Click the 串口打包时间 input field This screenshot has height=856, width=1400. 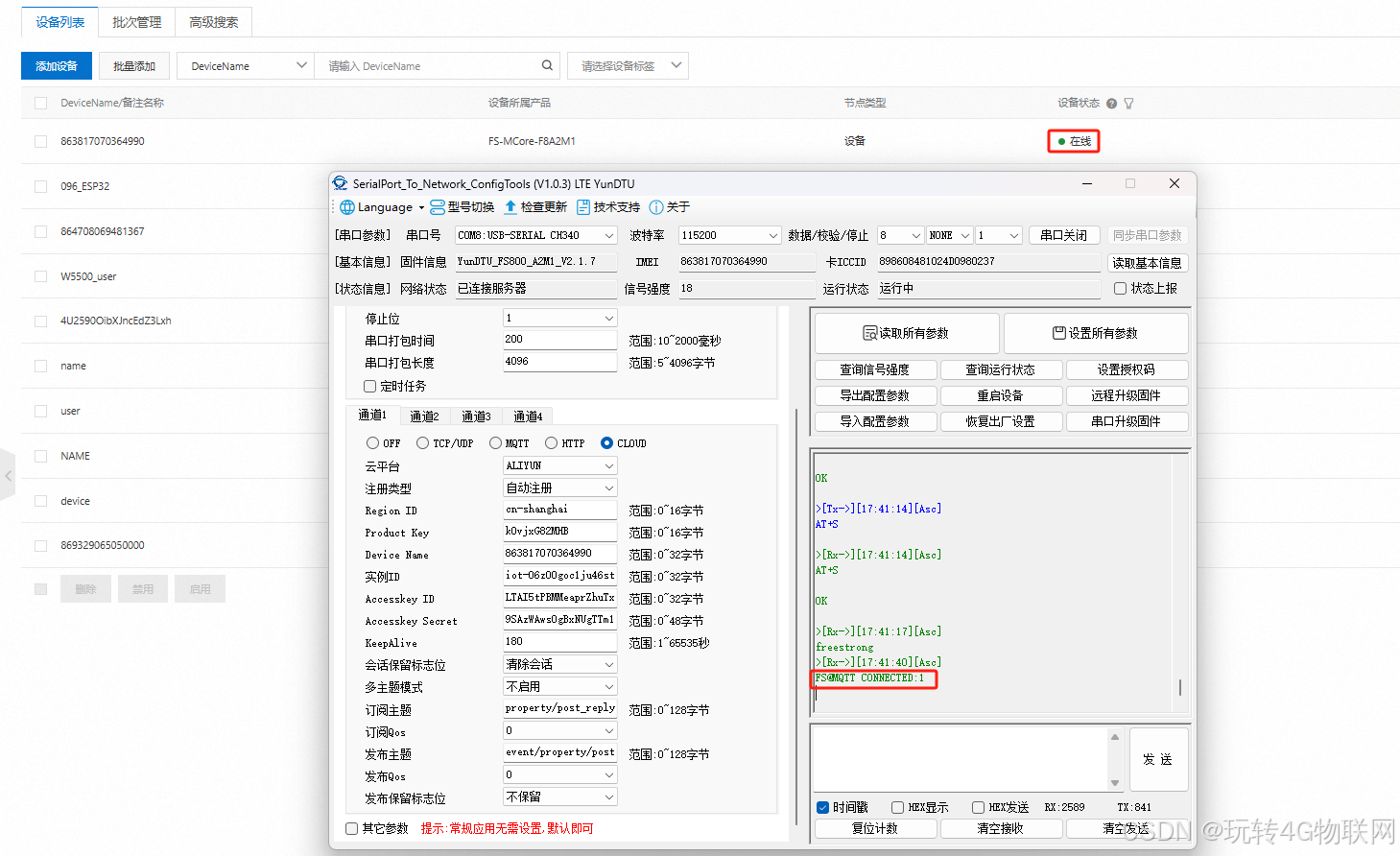[559, 340]
